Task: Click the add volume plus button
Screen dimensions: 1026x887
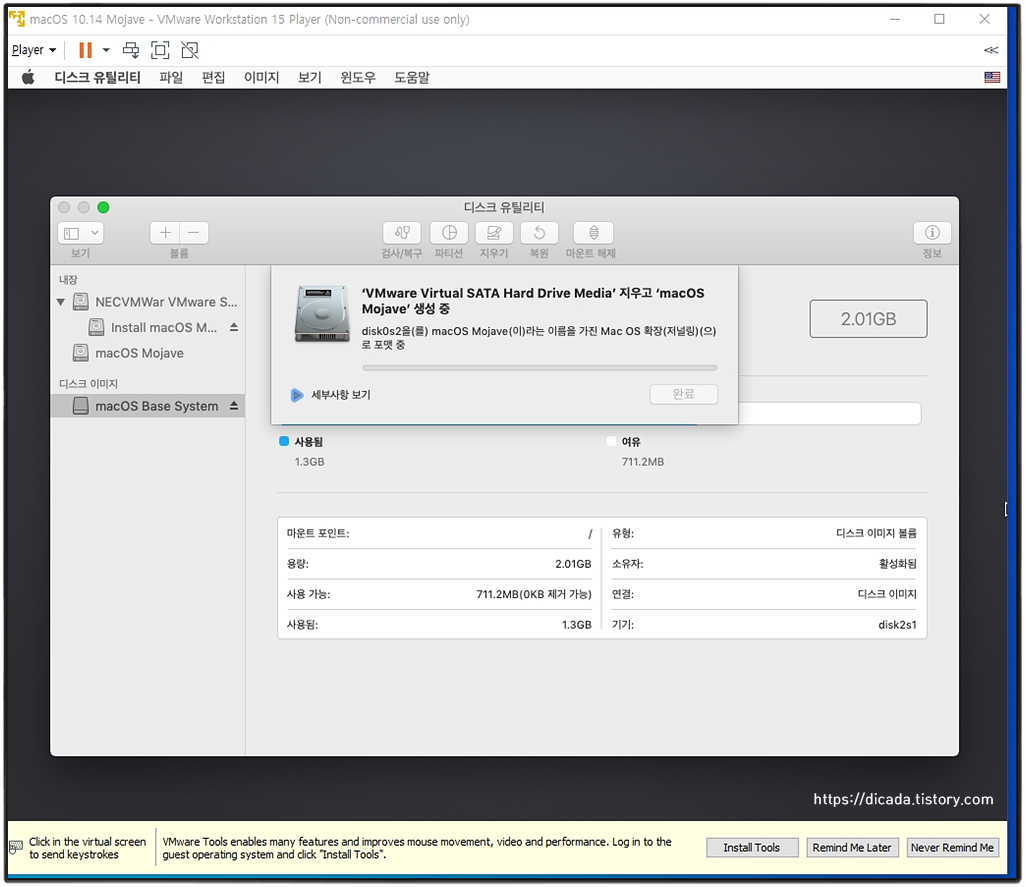Action: (x=165, y=233)
